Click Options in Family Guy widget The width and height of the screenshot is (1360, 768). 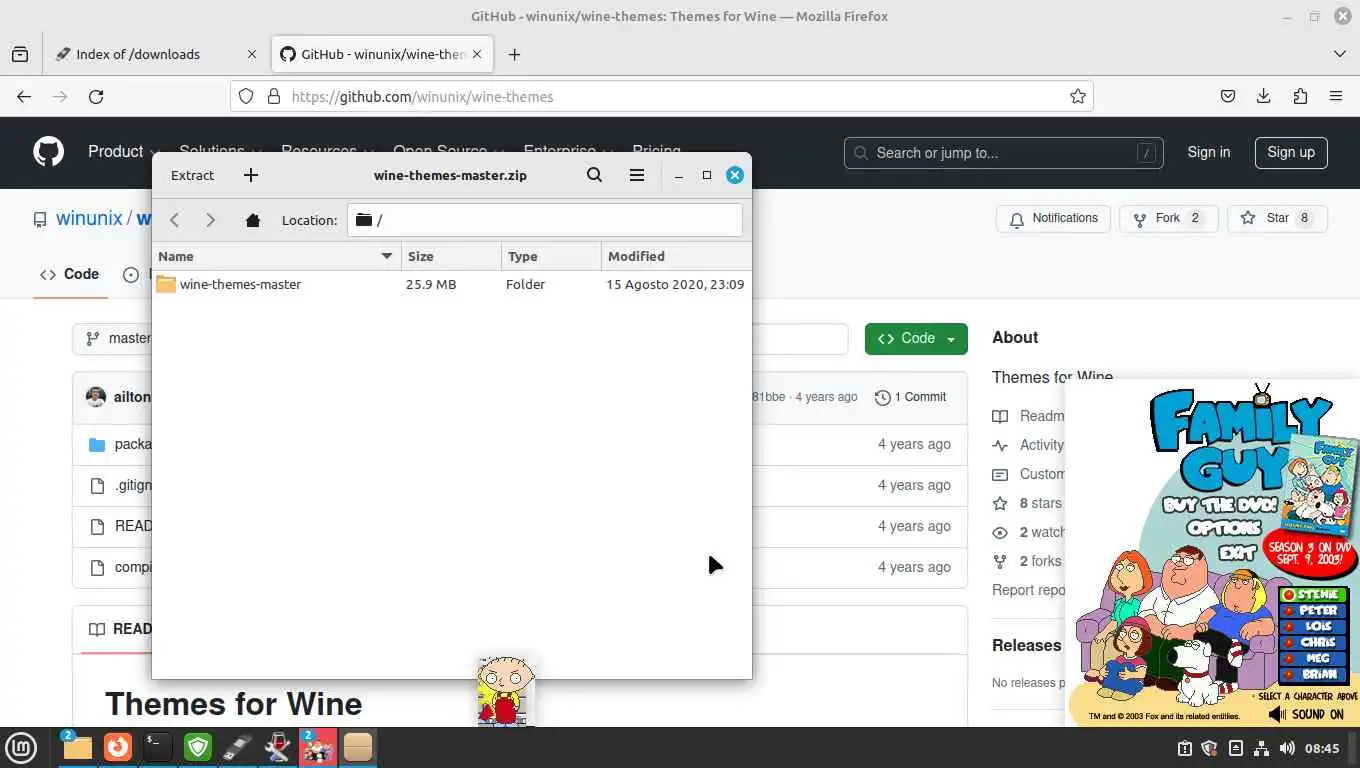[x=1223, y=527]
